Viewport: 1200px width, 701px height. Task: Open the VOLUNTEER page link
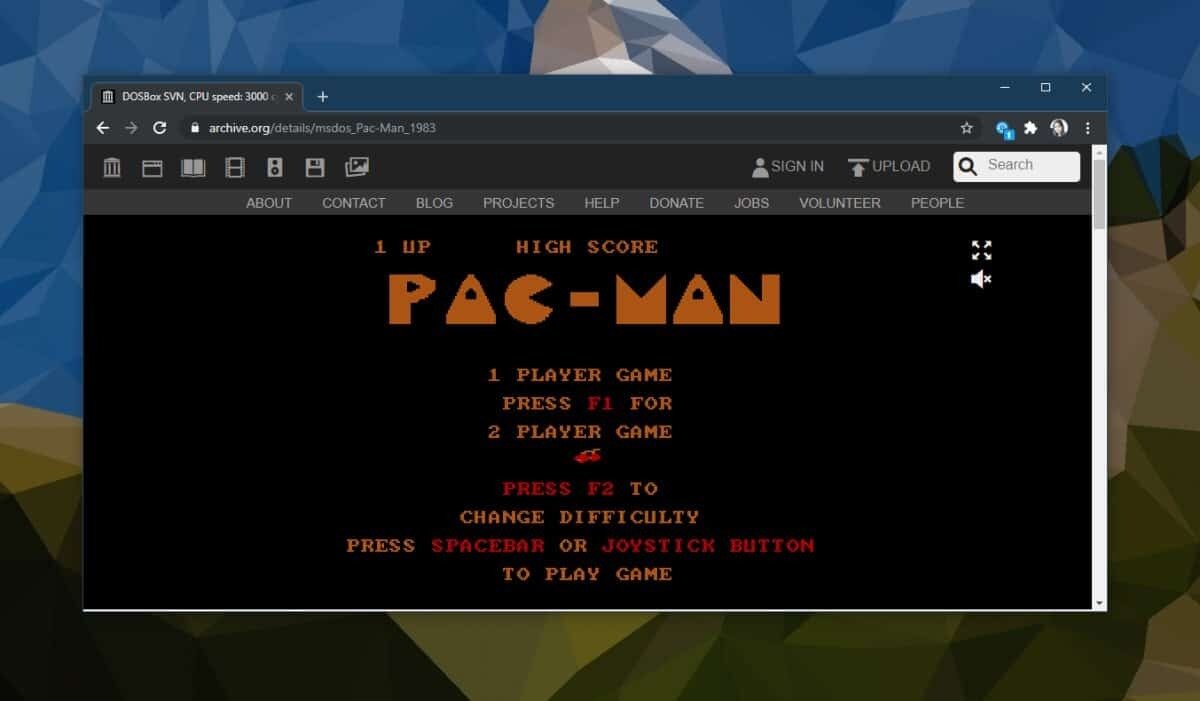840,203
